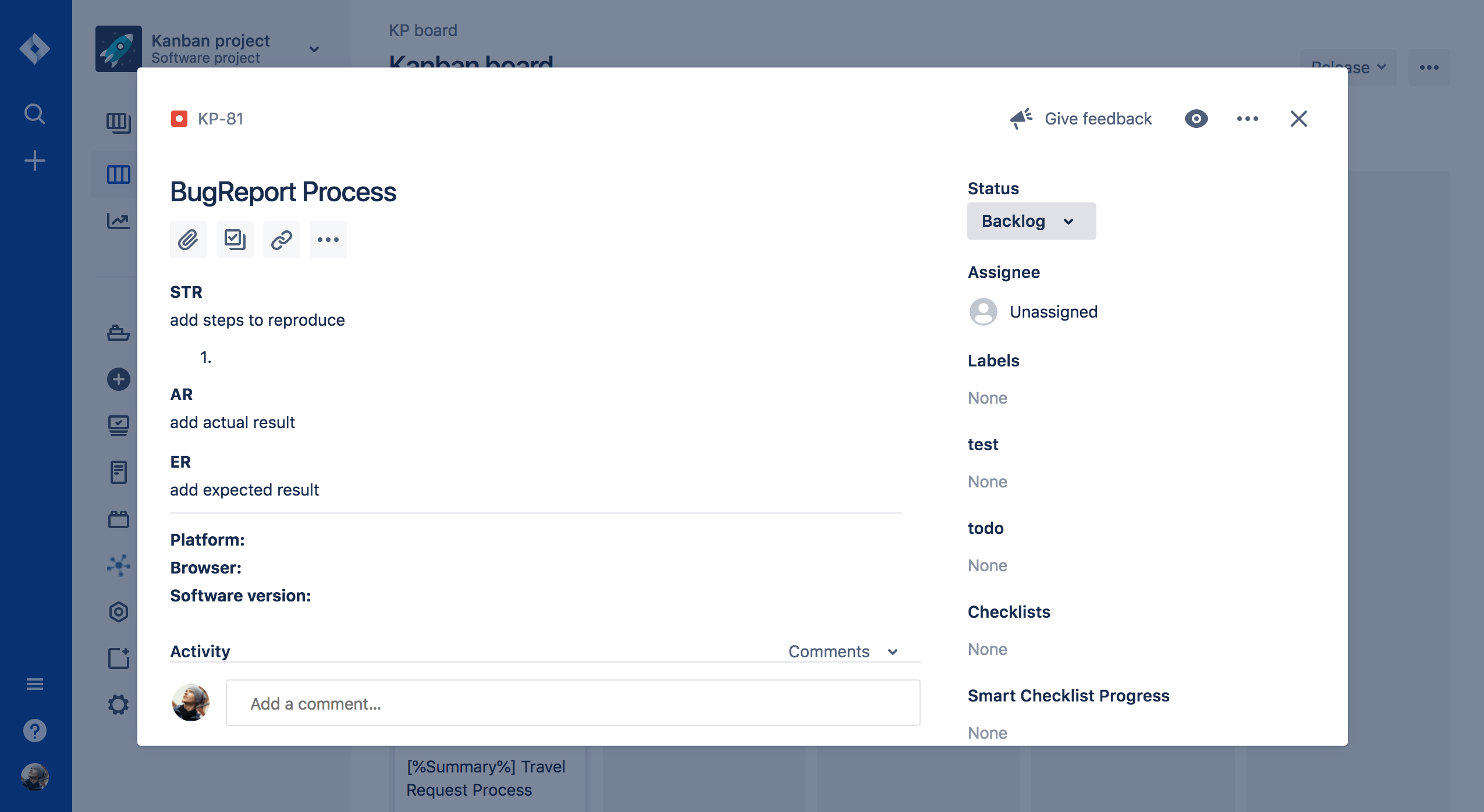
Task: Click Unassigned to set assignee
Action: click(1053, 312)
